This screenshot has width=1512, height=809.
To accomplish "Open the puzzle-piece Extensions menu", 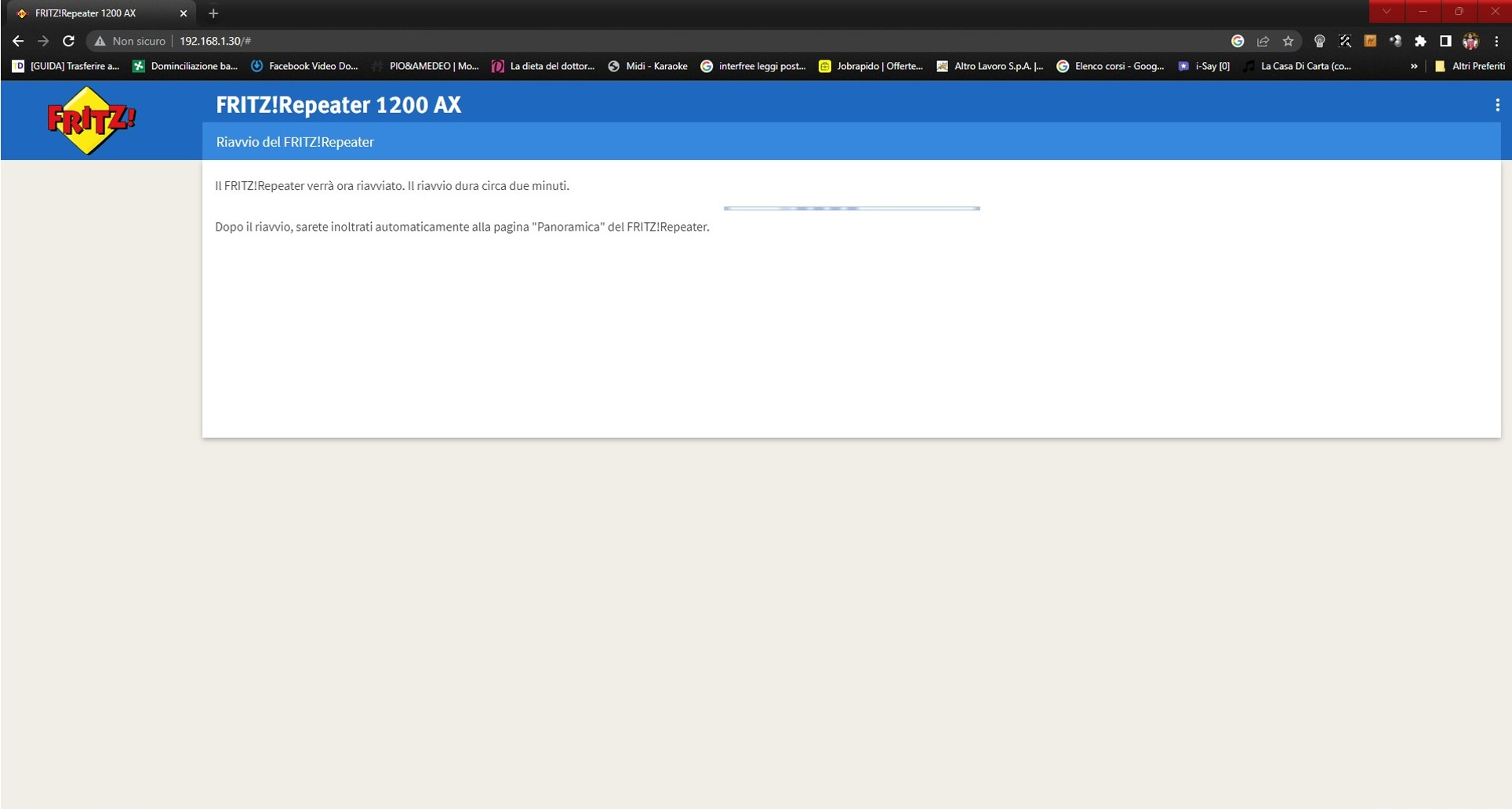I will 1420,41.
